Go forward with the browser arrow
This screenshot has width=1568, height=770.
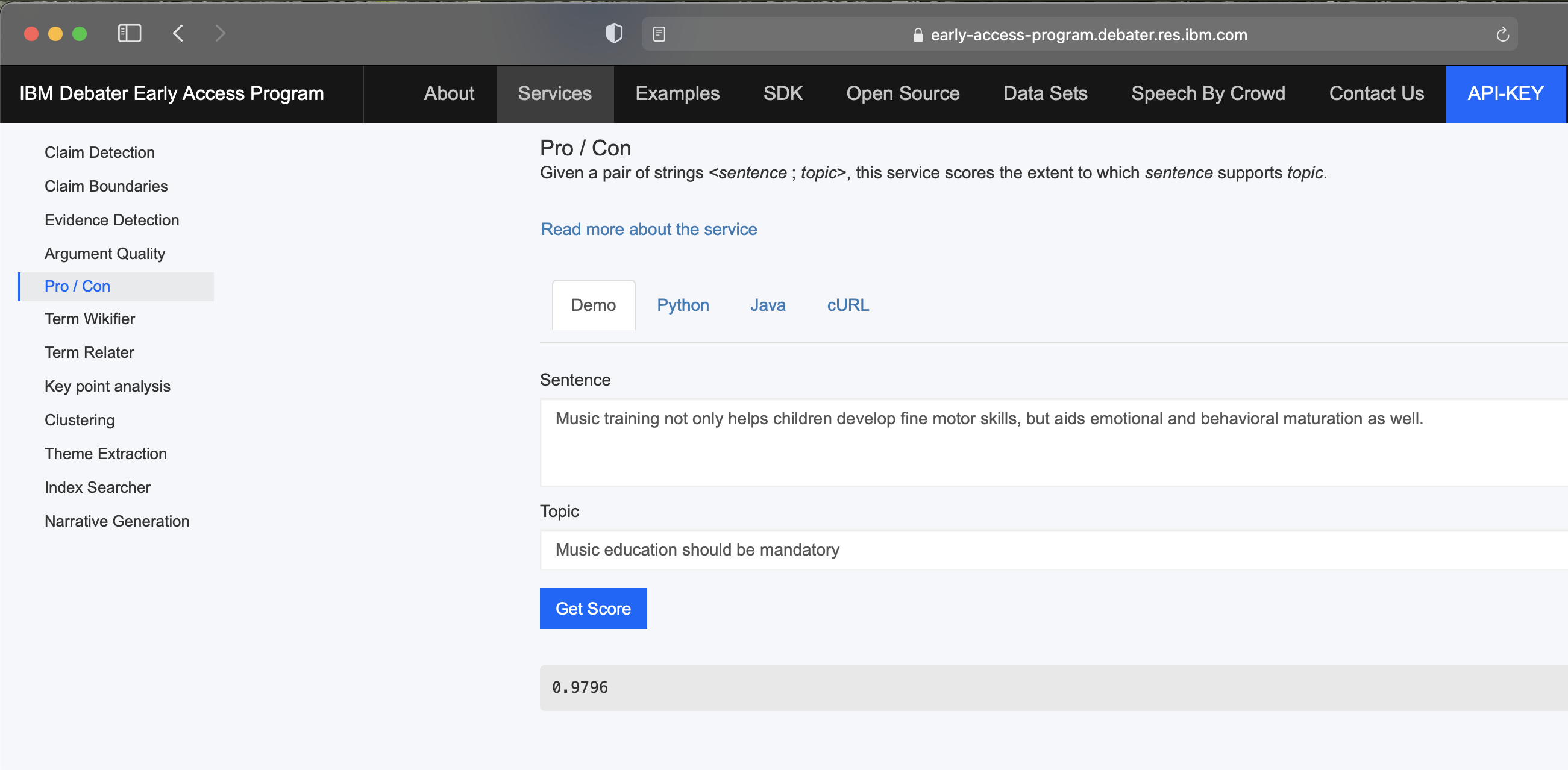(221, 34)
